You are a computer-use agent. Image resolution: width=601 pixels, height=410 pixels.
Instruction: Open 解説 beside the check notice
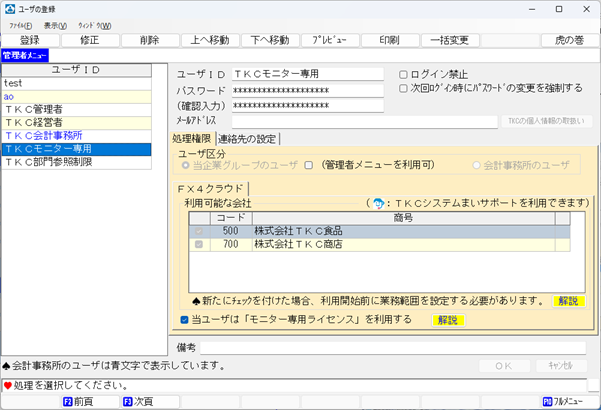[568, 301]
